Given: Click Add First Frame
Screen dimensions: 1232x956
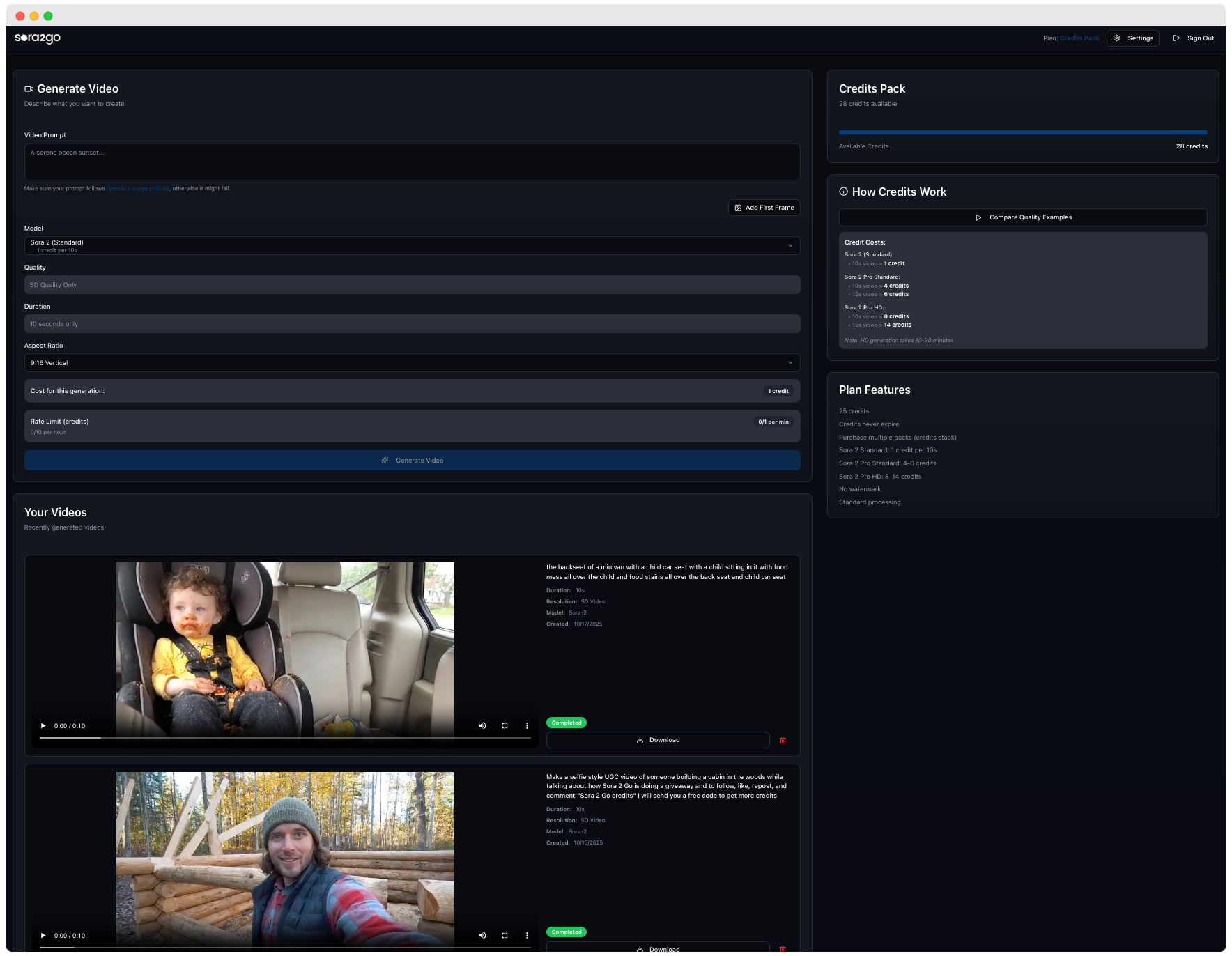Looking at the screenshot, I should click(764, 208).
